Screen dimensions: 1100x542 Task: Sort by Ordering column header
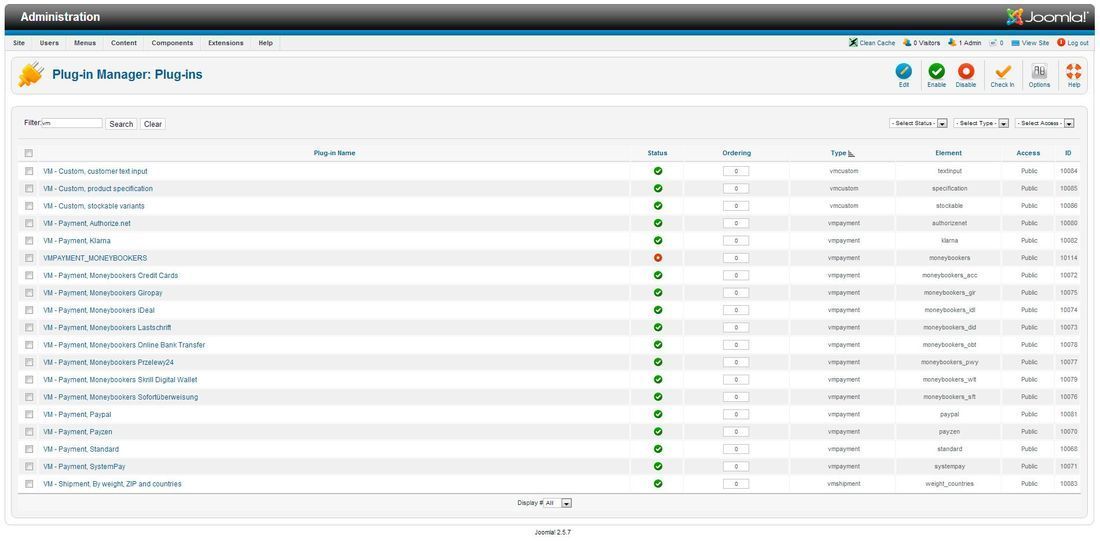tap(737, 153)
